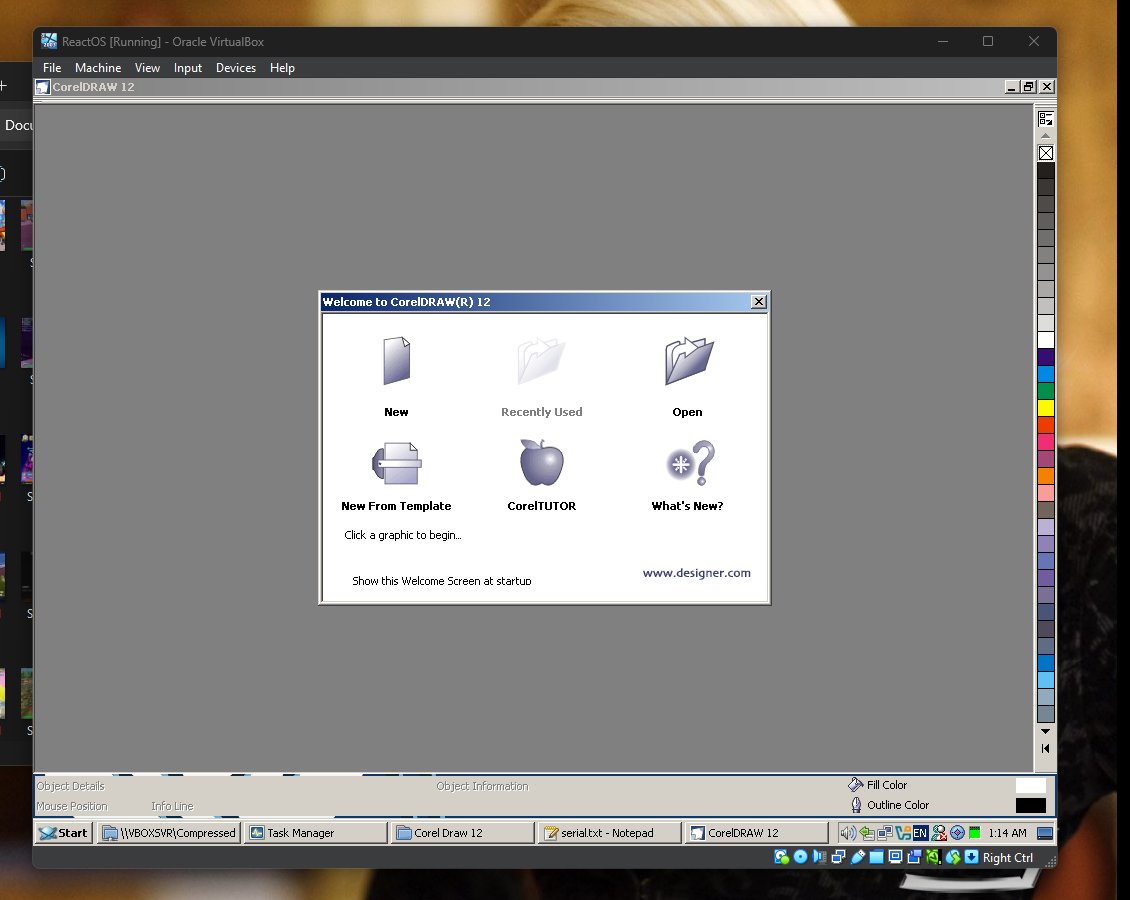The width and height of the screenshot is (1130, 900).
Task: Click the Outline Color pen nib icon
Action: [x=856, y=805]
